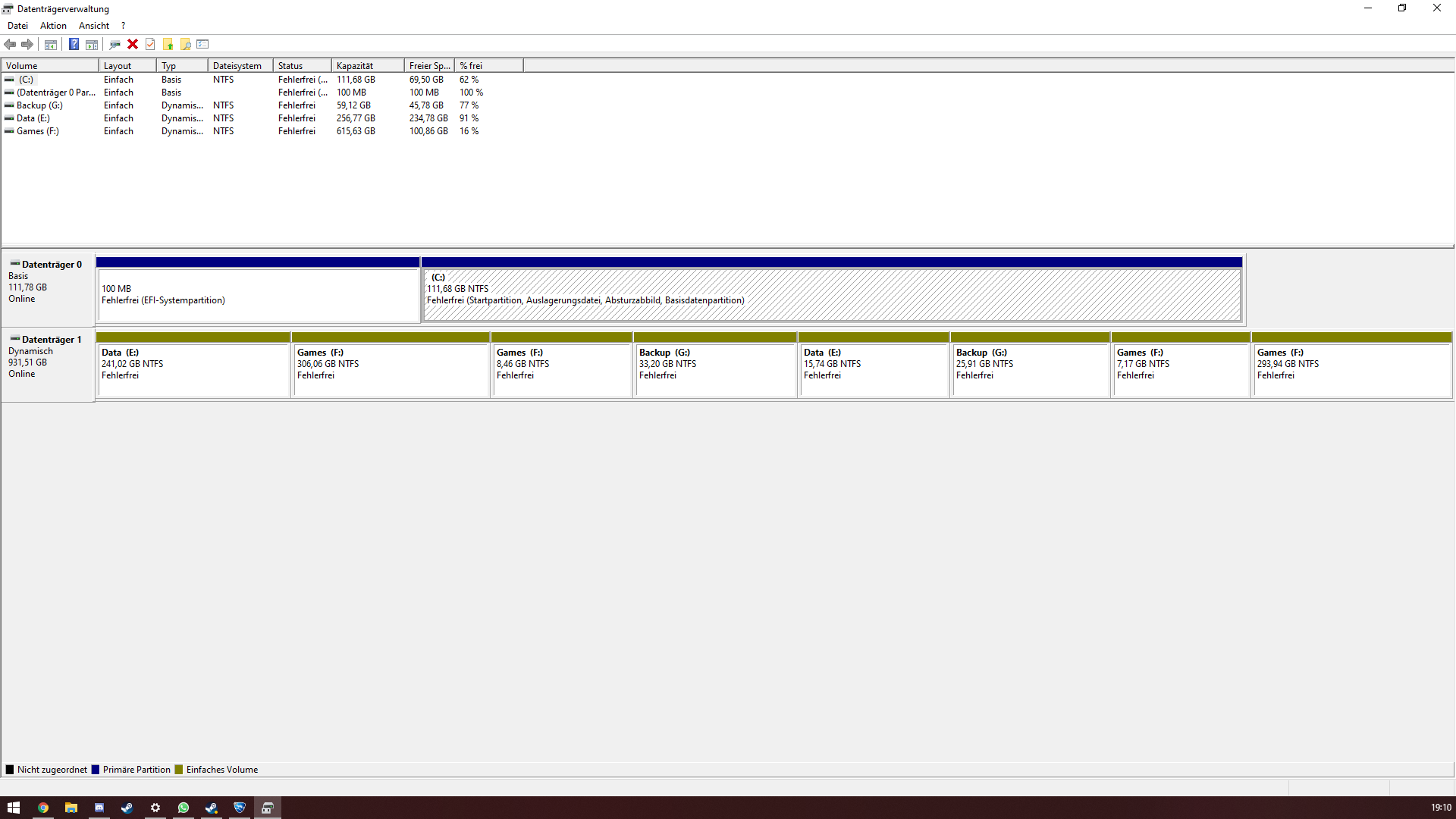The height and width of the screenshot is (819, 1456).
Task: Click the red X Delete toolbar icon
Action: (x=133, y=44)
